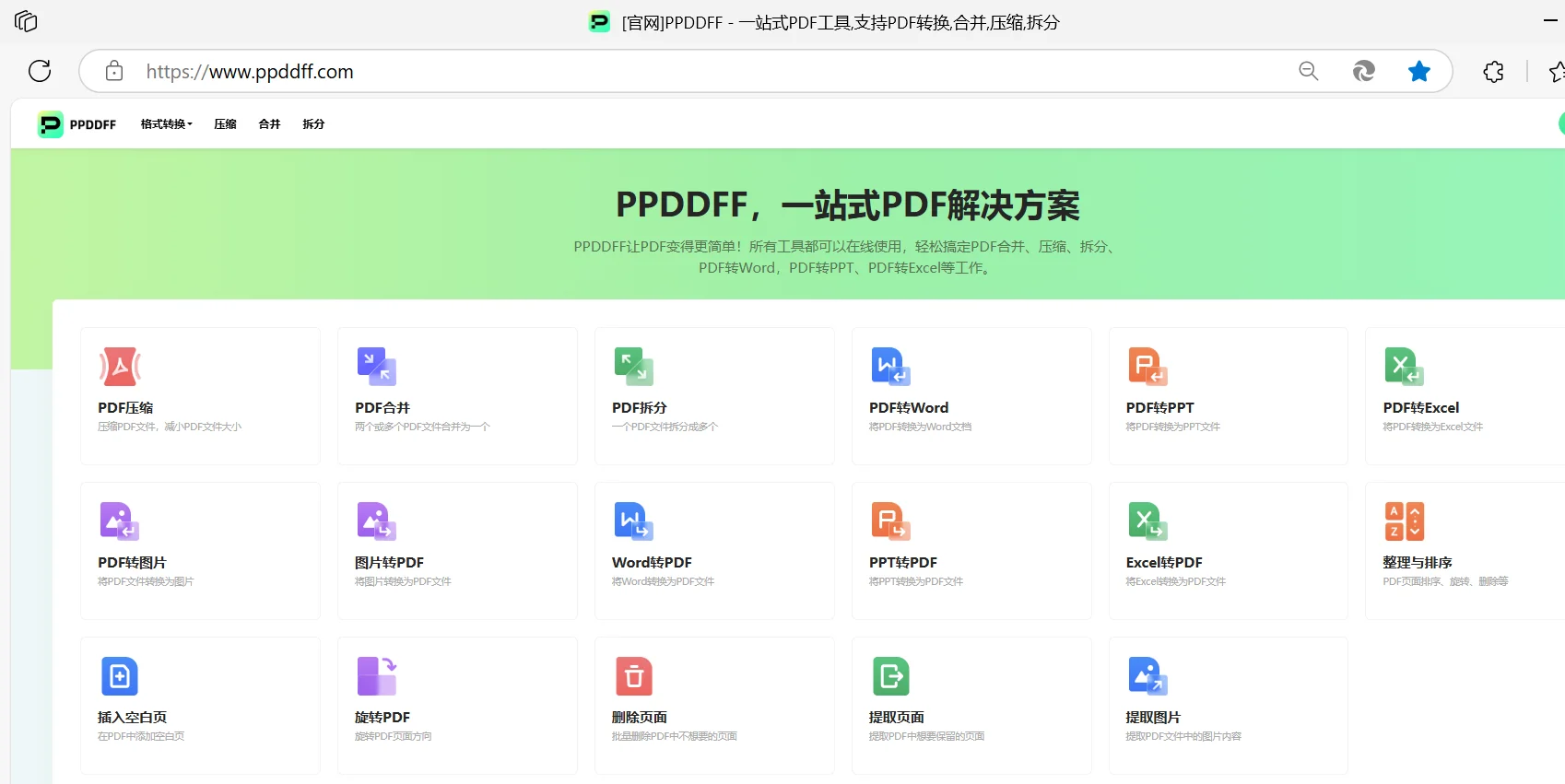The image size is (1565, 784).
Task: Click description 压缩PDF文件, 减小PDF文件大小
Action: pos(170,427)
